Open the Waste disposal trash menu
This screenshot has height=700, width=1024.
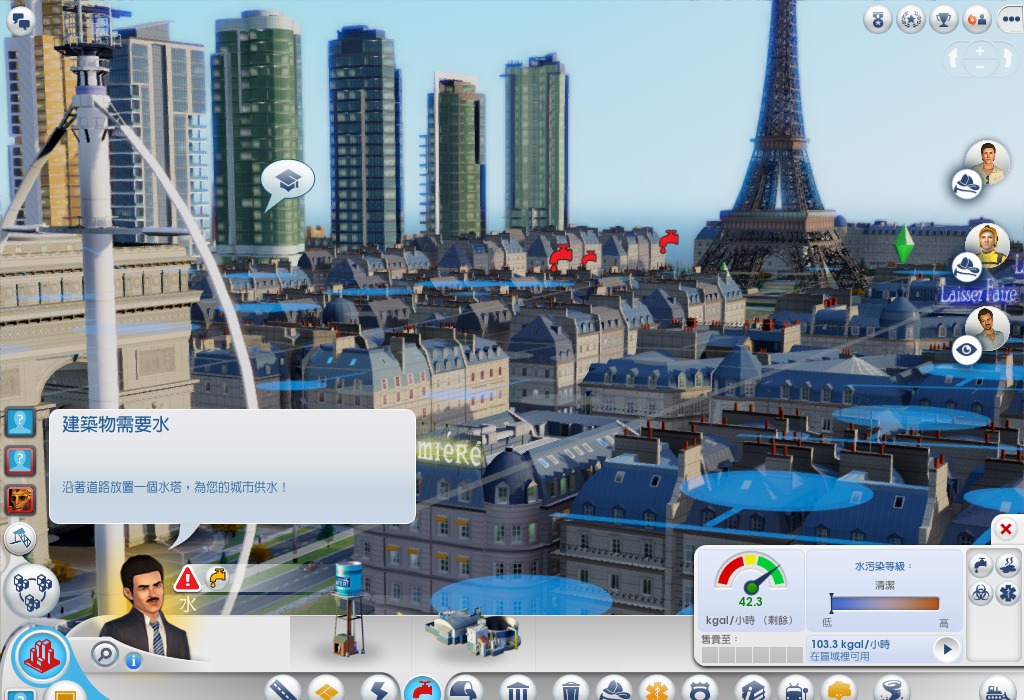tap(570, 688)
